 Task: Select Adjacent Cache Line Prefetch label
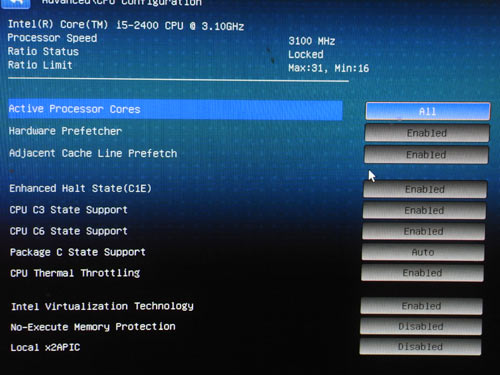tap(93, 153)
